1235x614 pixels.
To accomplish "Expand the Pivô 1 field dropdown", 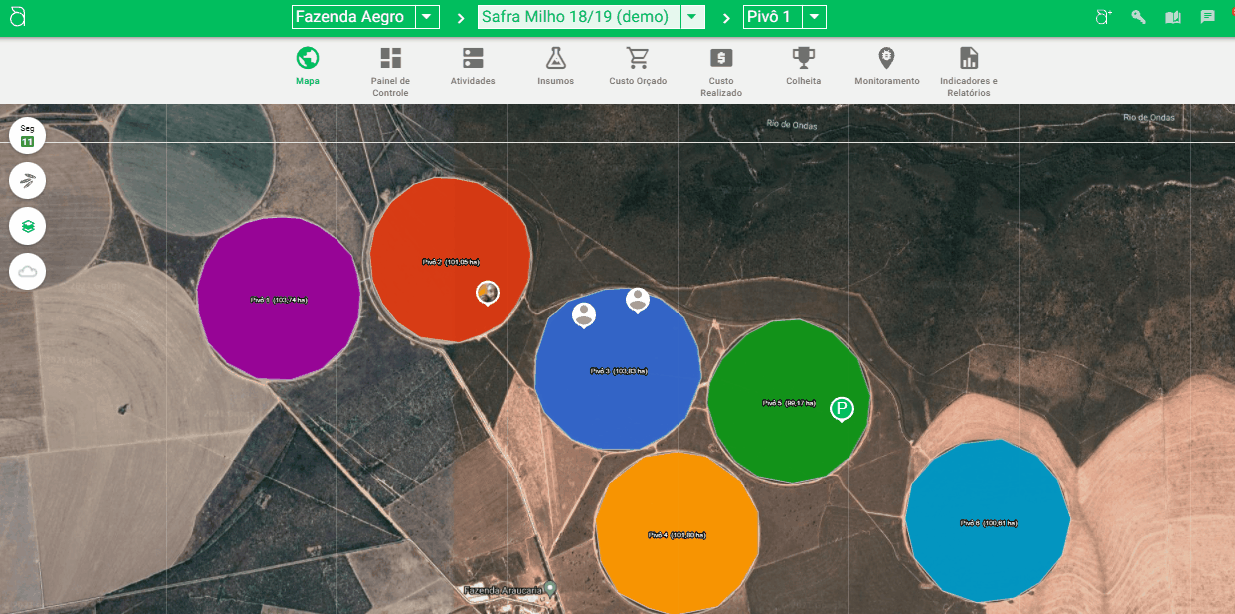I will [814, 17].
